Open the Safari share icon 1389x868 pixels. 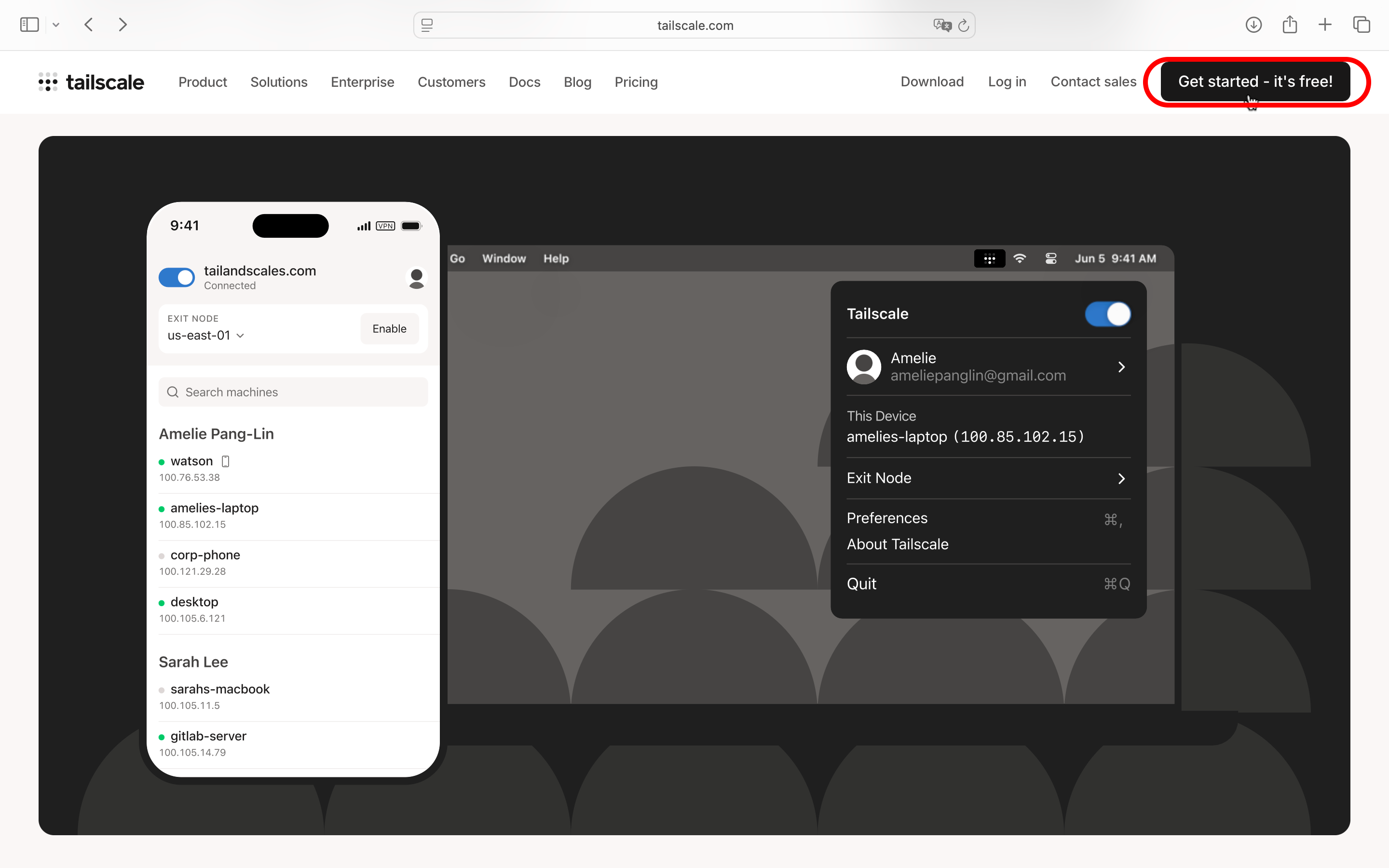tap(1290, 25)
